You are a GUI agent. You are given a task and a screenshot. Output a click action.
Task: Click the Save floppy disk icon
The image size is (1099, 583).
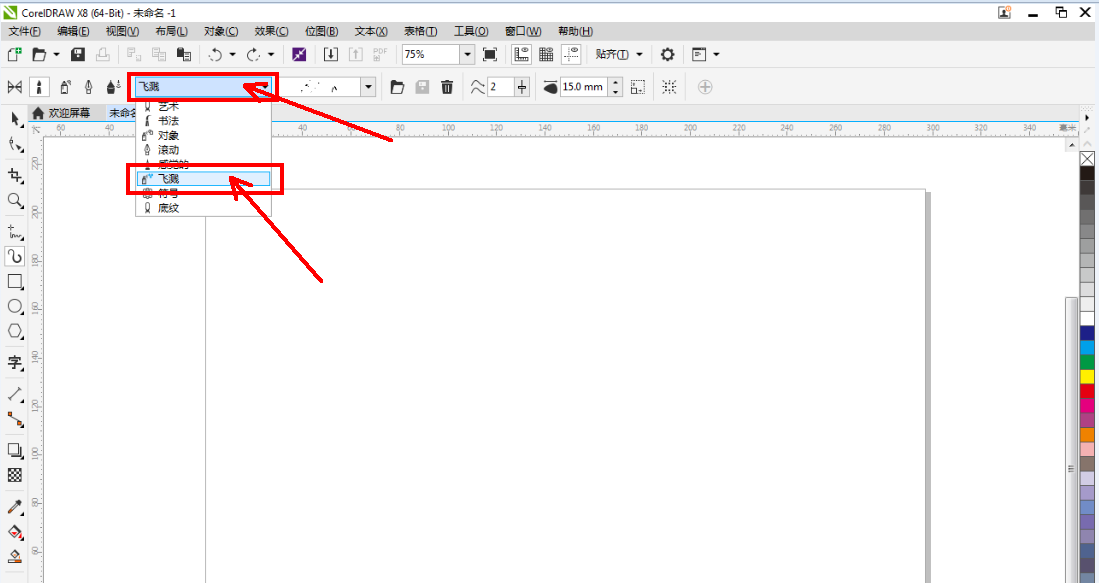coord(78,54)
